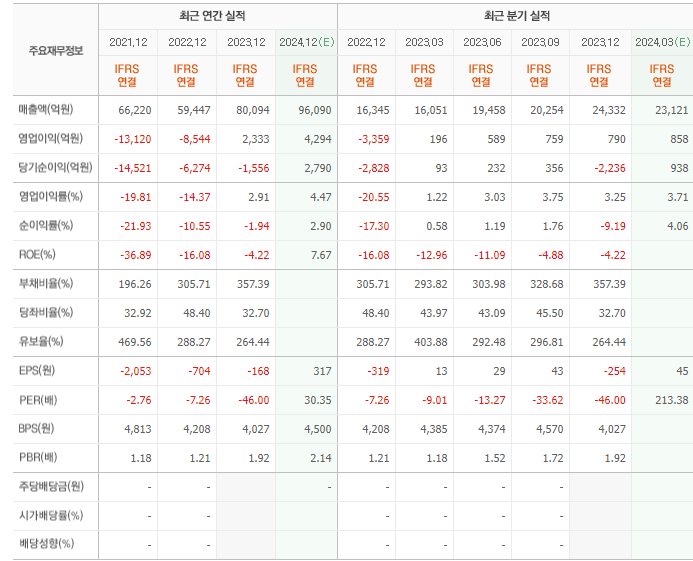Click the -36.89 ROE value
The width and height of the screenshot is (693, 561).
(x=136, y=256)
